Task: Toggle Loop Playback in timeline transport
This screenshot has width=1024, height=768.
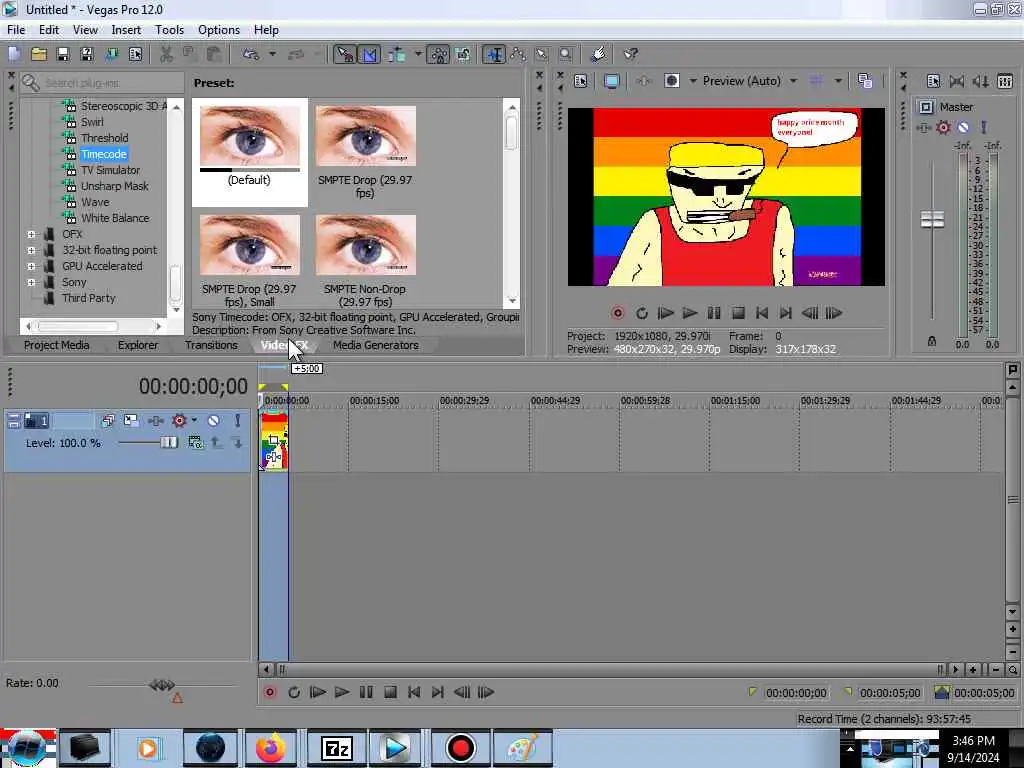Action: point(294,692)
